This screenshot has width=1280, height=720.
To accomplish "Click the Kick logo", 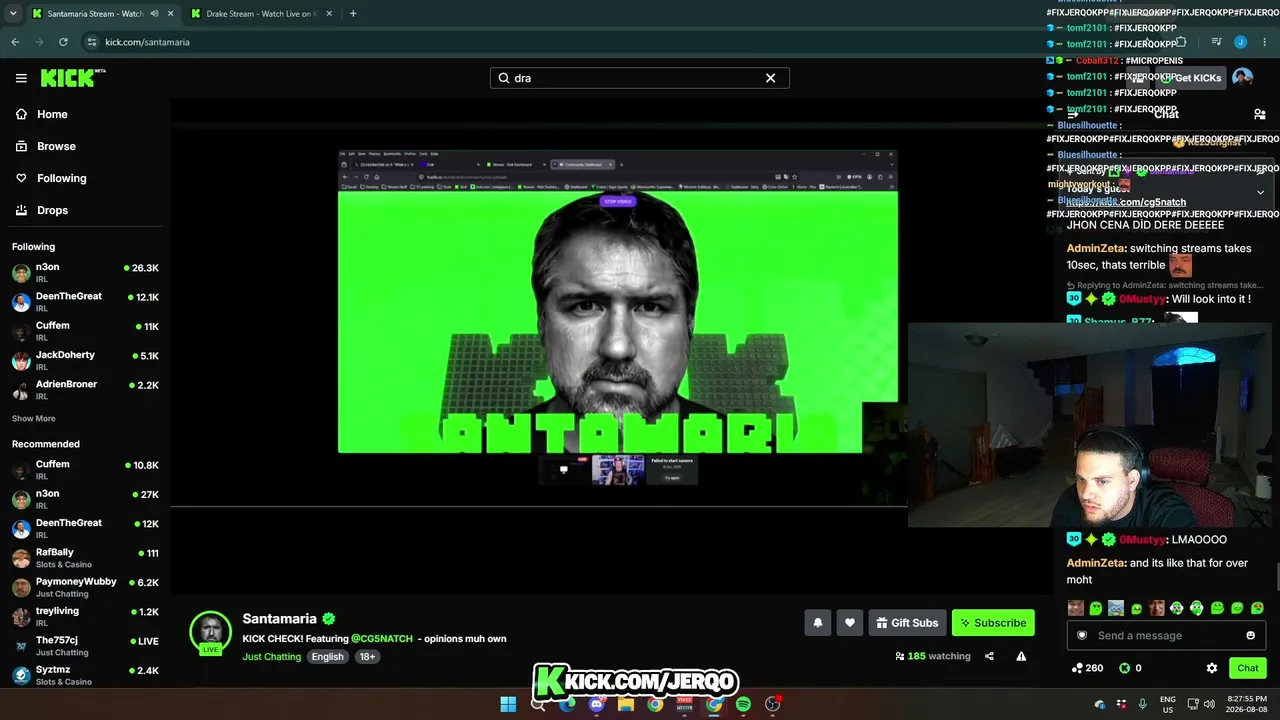I will 73,78.
